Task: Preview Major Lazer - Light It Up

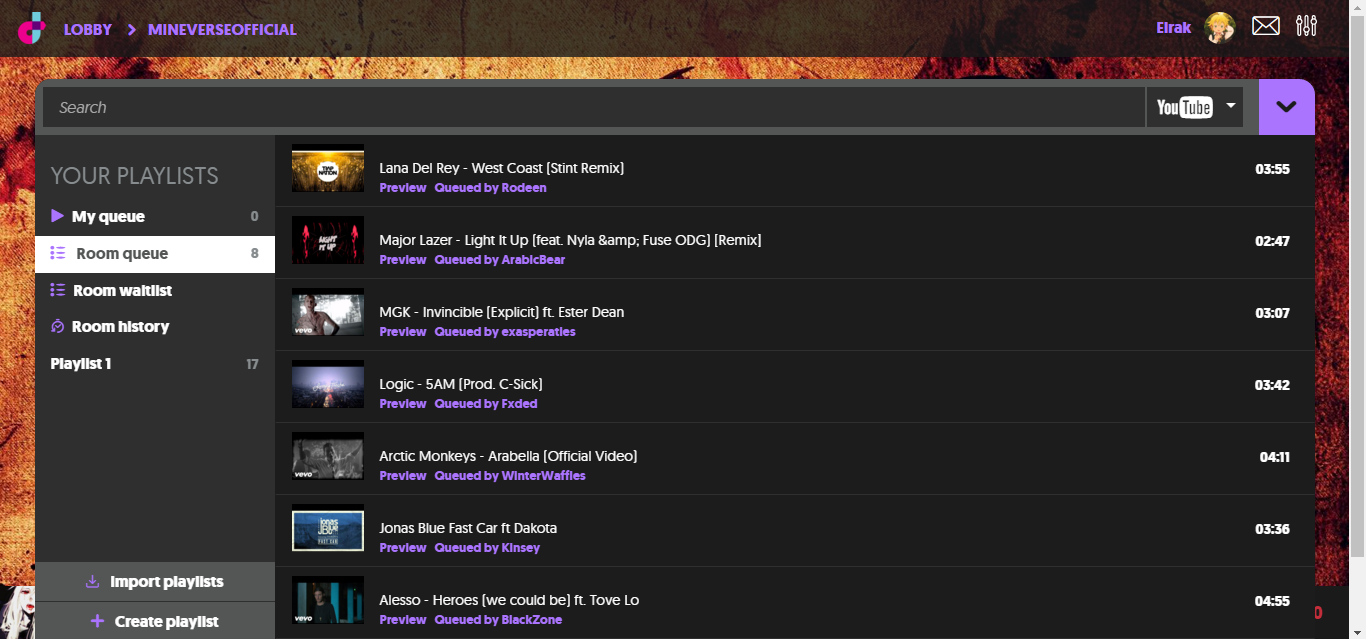Action: tap(403, 260)
